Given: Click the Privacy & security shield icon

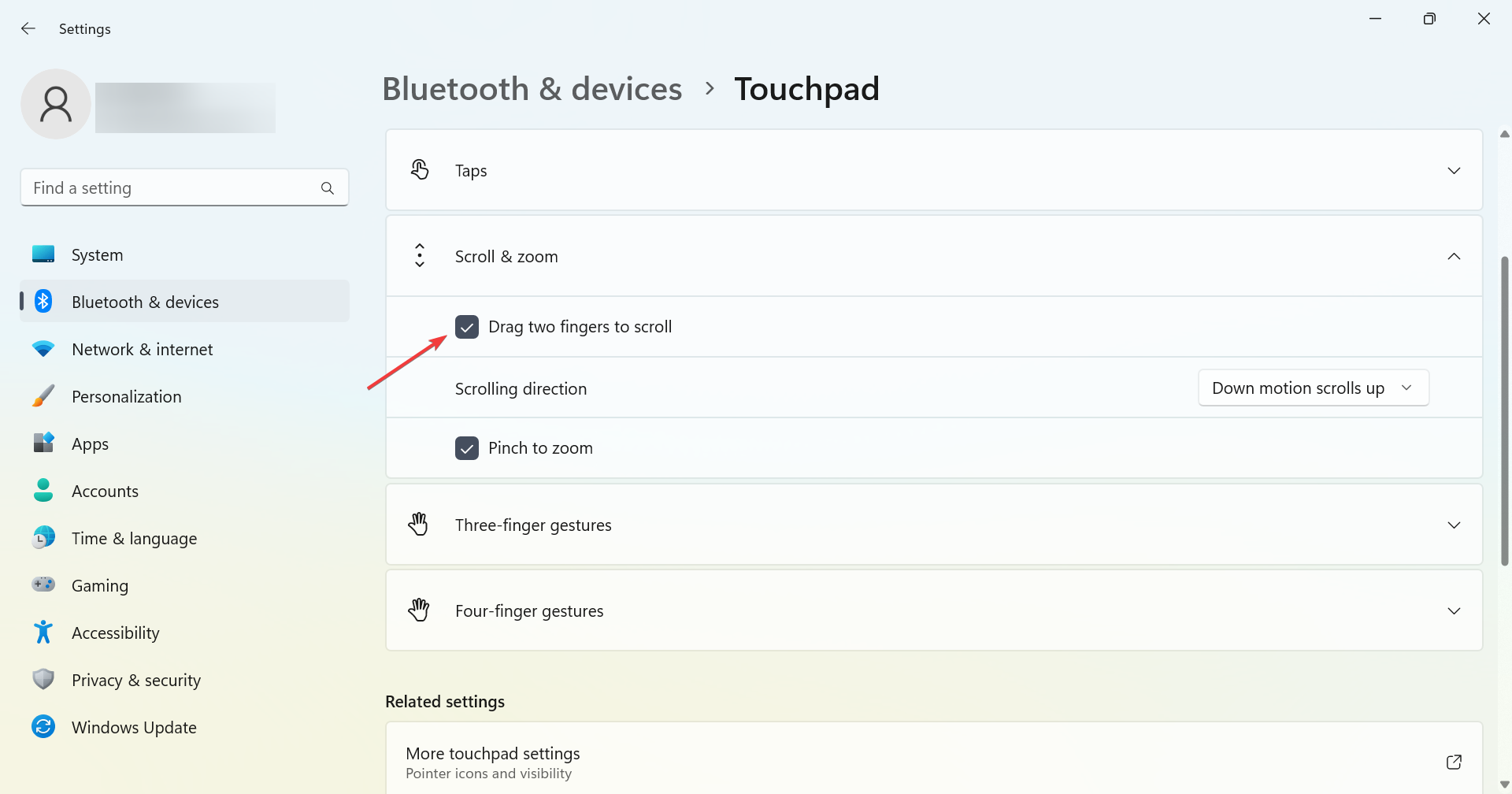Looking at the screenshot, I should click(43, 680).
